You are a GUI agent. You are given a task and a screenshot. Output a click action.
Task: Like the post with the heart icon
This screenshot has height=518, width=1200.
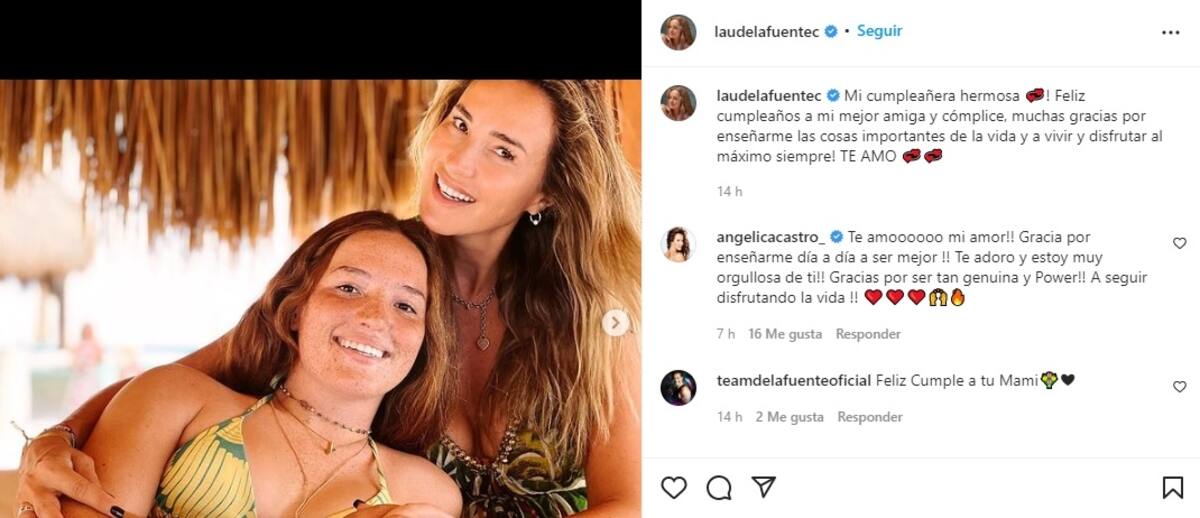[674, 487]
